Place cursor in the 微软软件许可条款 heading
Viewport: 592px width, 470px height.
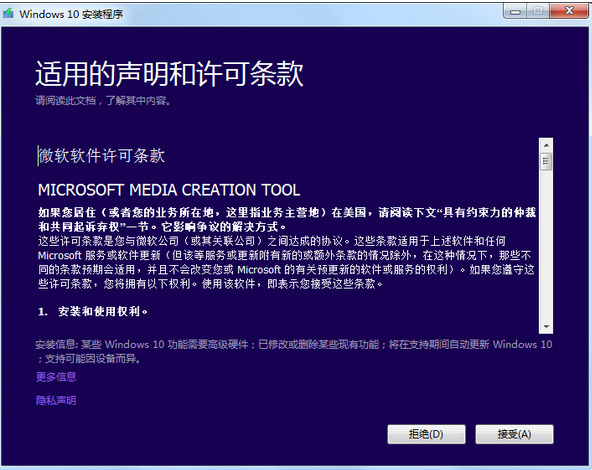pos(102,156)
